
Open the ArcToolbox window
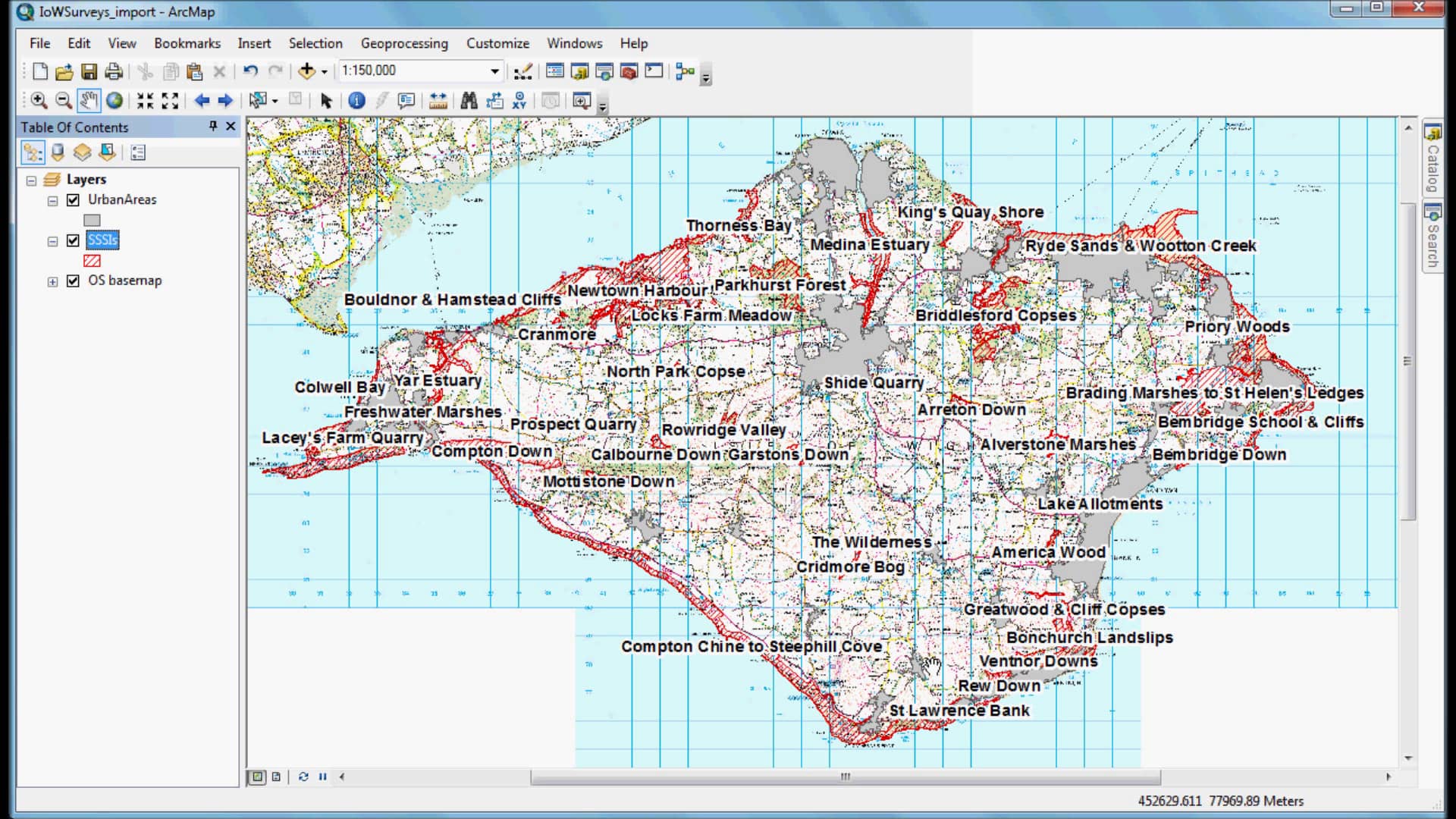click(x=629, y=71)
